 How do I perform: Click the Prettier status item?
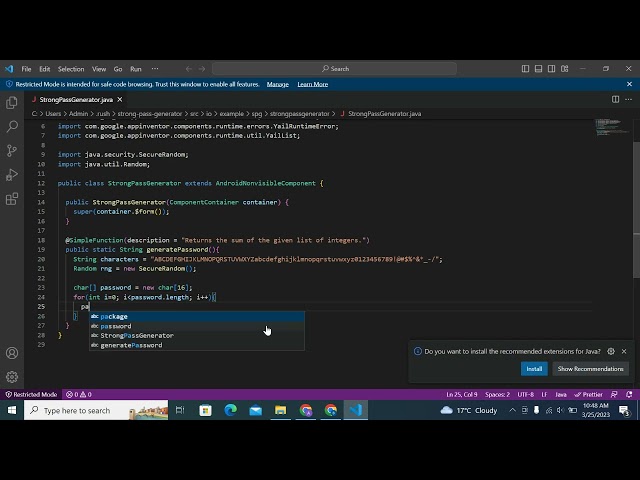[x=588, y=394]
